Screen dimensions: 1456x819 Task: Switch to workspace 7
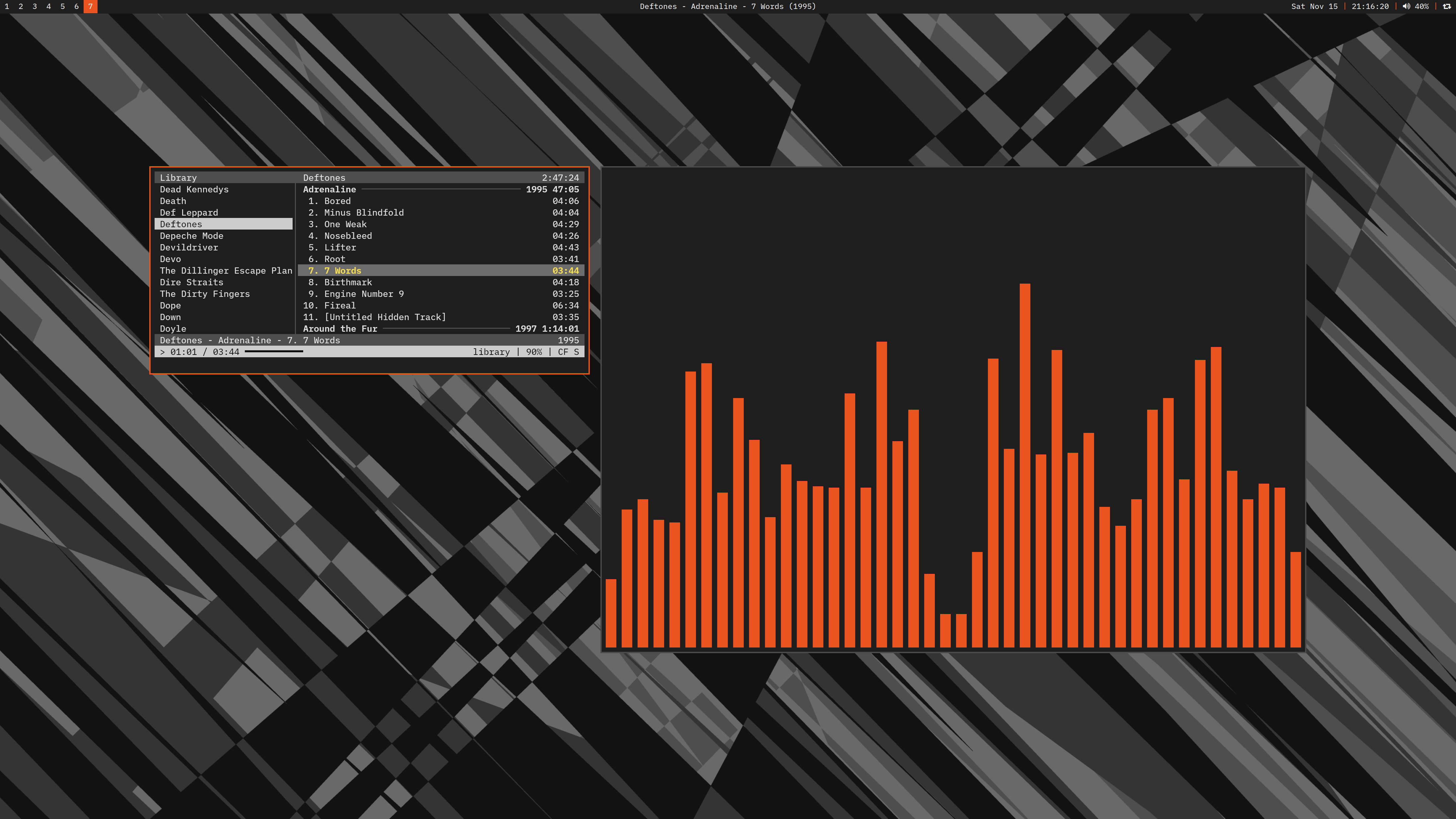click(x=90, y=6)
